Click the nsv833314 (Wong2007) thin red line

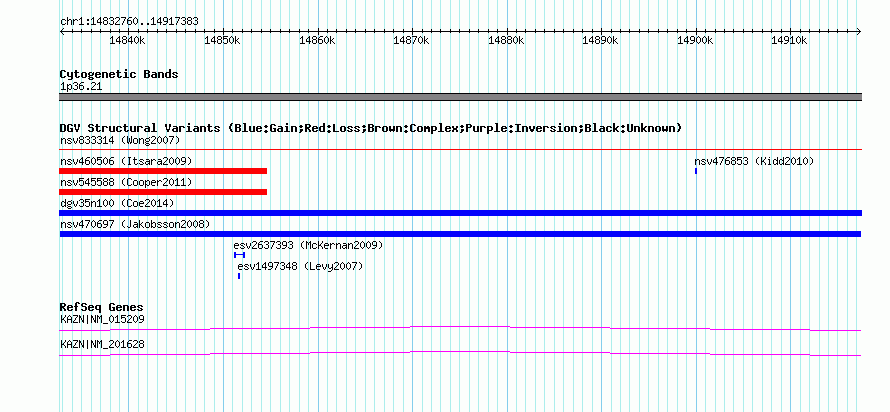click(x=460, y=150)
